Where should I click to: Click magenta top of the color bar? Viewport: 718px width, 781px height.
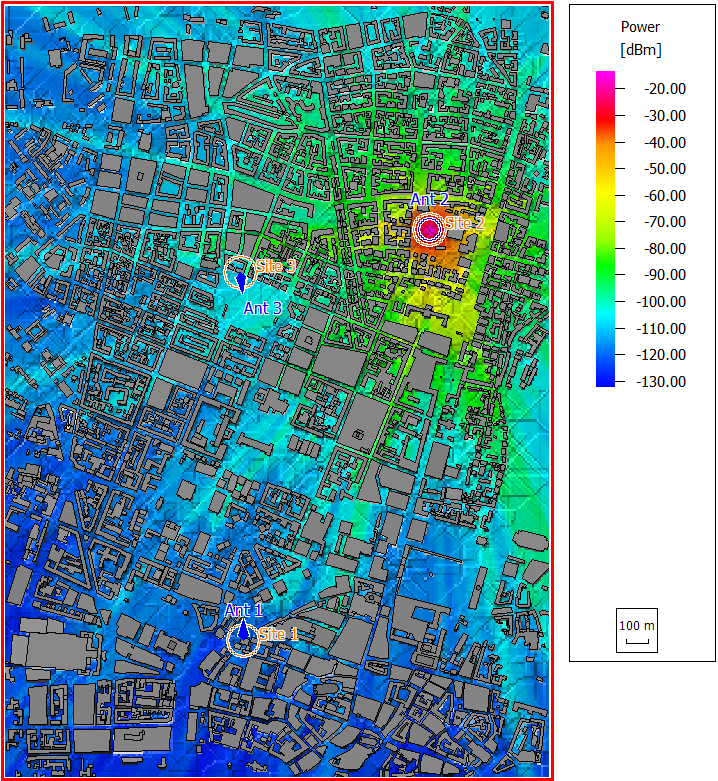coord(606,78)
